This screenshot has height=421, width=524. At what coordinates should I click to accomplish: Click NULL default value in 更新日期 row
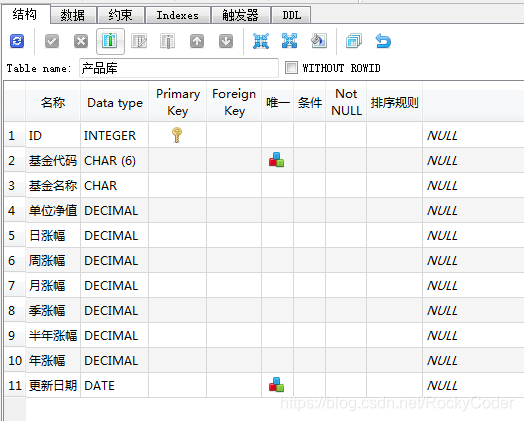473,385
